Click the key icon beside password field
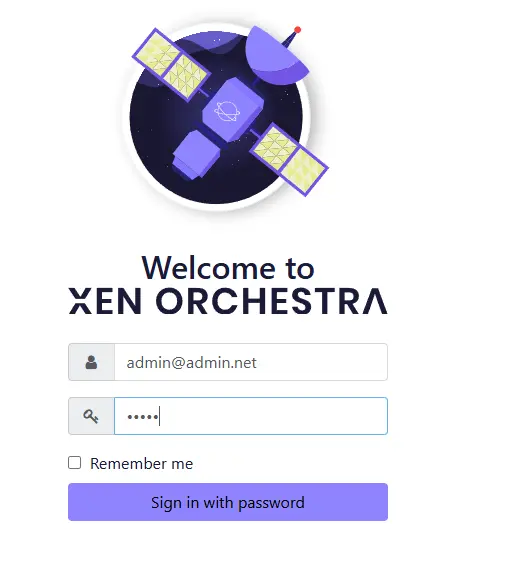 [x=91, y=416]
